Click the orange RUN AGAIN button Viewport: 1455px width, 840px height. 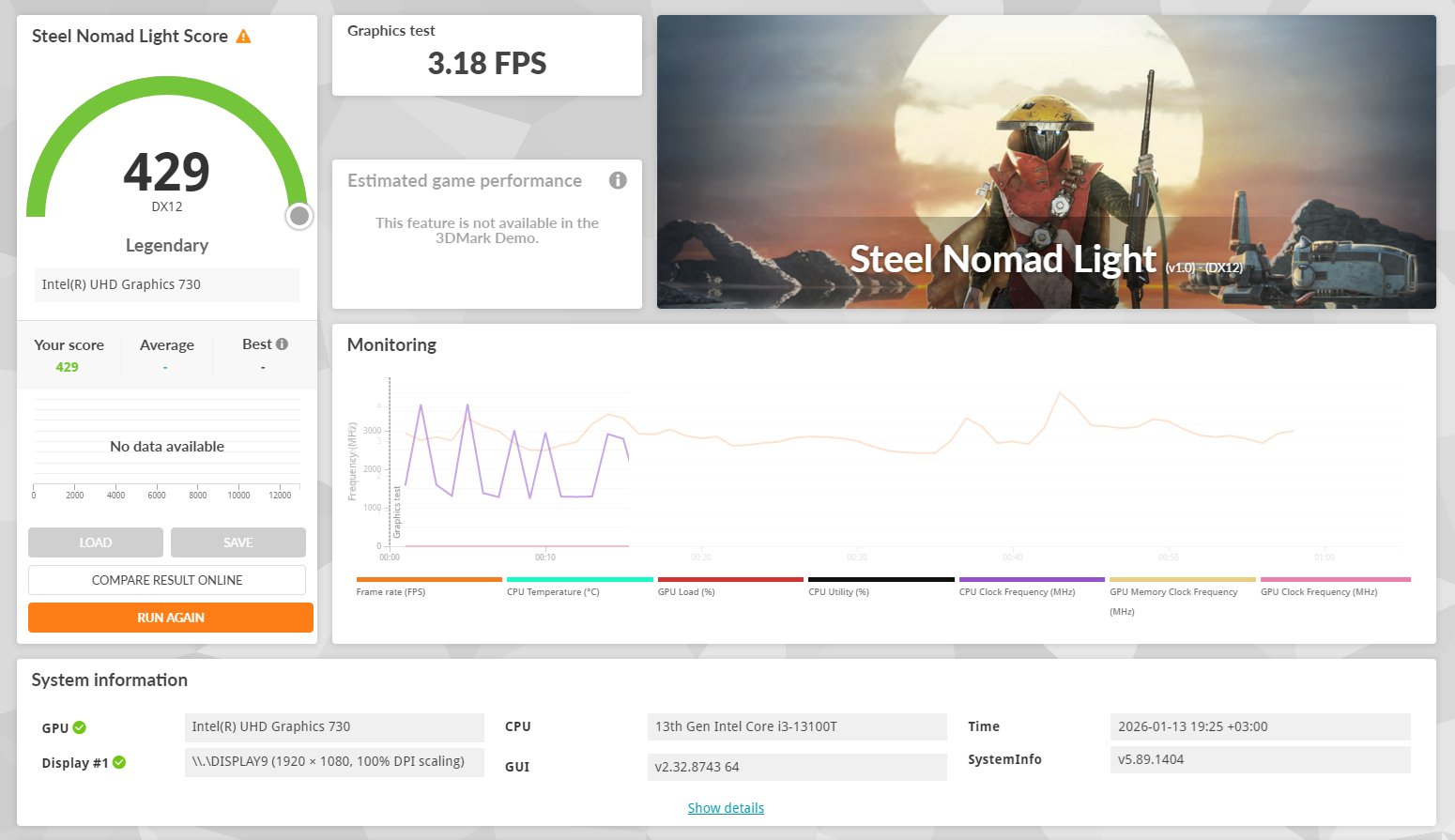click(171, 618)
